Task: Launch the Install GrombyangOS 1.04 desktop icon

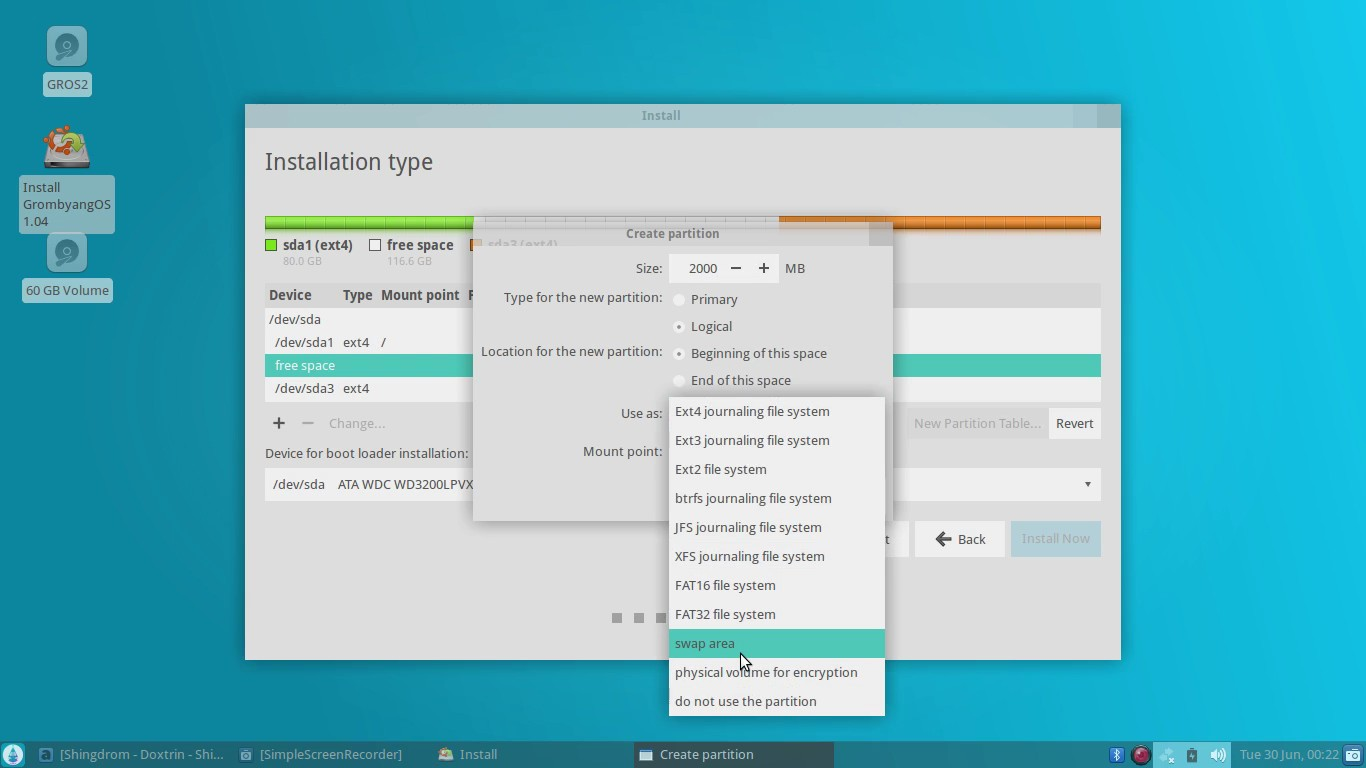Action: (x=67, y=148)
